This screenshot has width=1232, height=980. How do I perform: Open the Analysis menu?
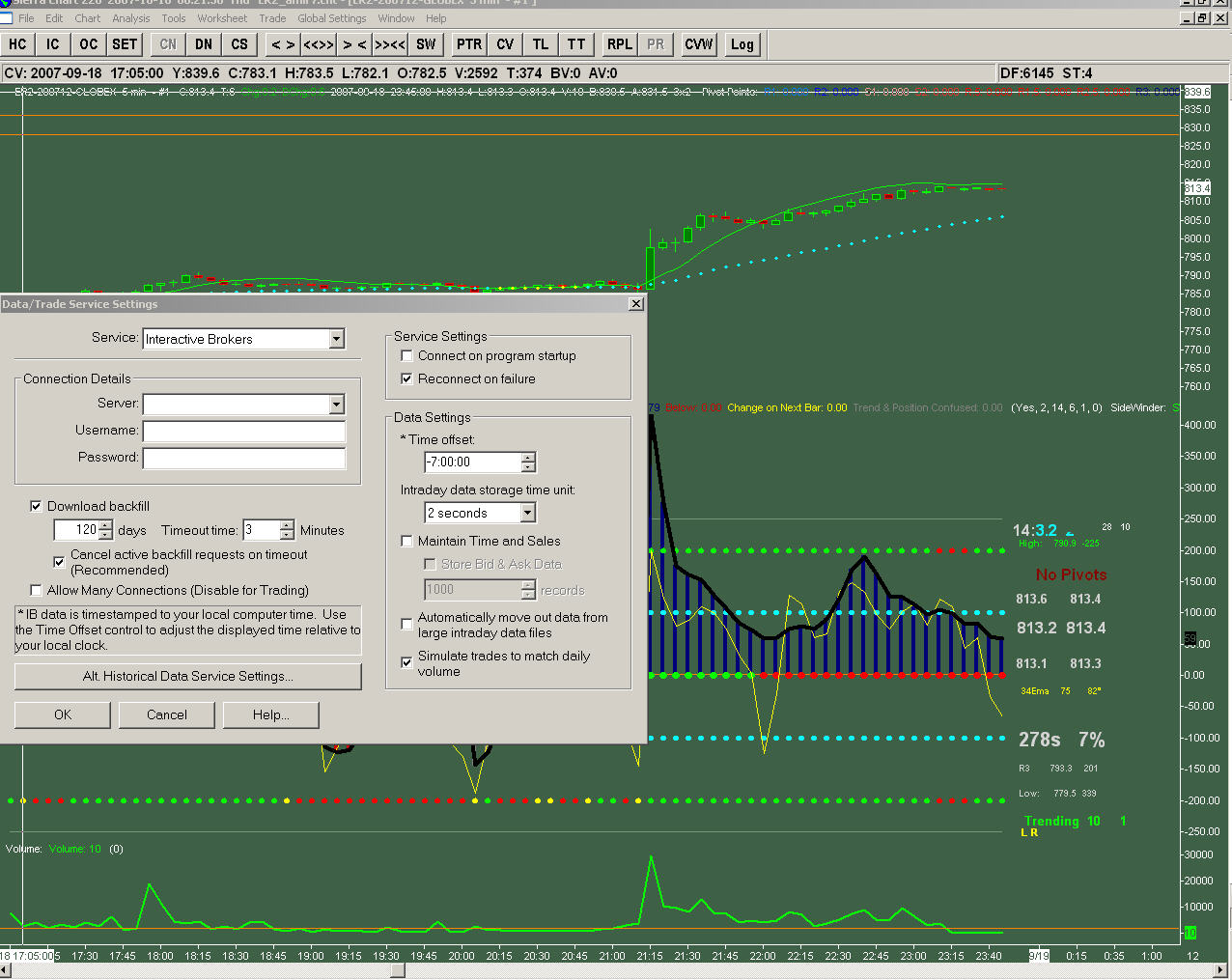click(130, 18)
